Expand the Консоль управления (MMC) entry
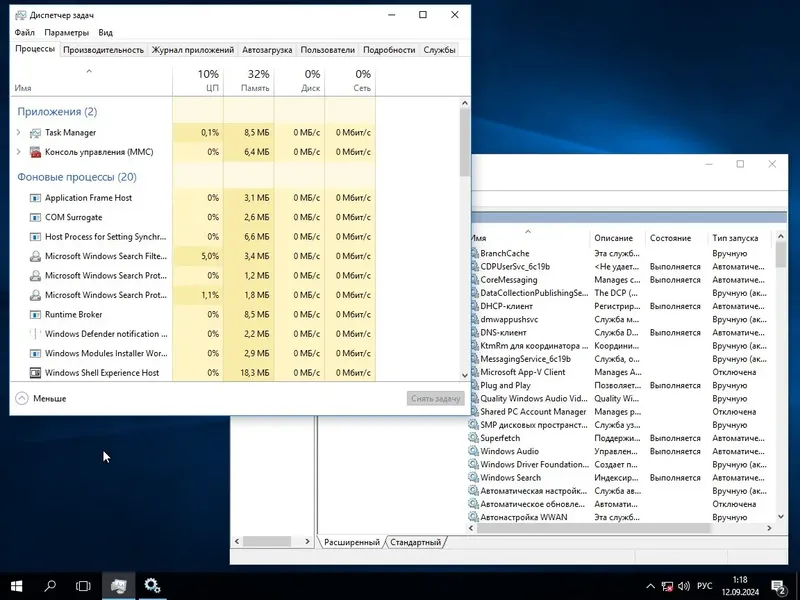 coord(18,151)
